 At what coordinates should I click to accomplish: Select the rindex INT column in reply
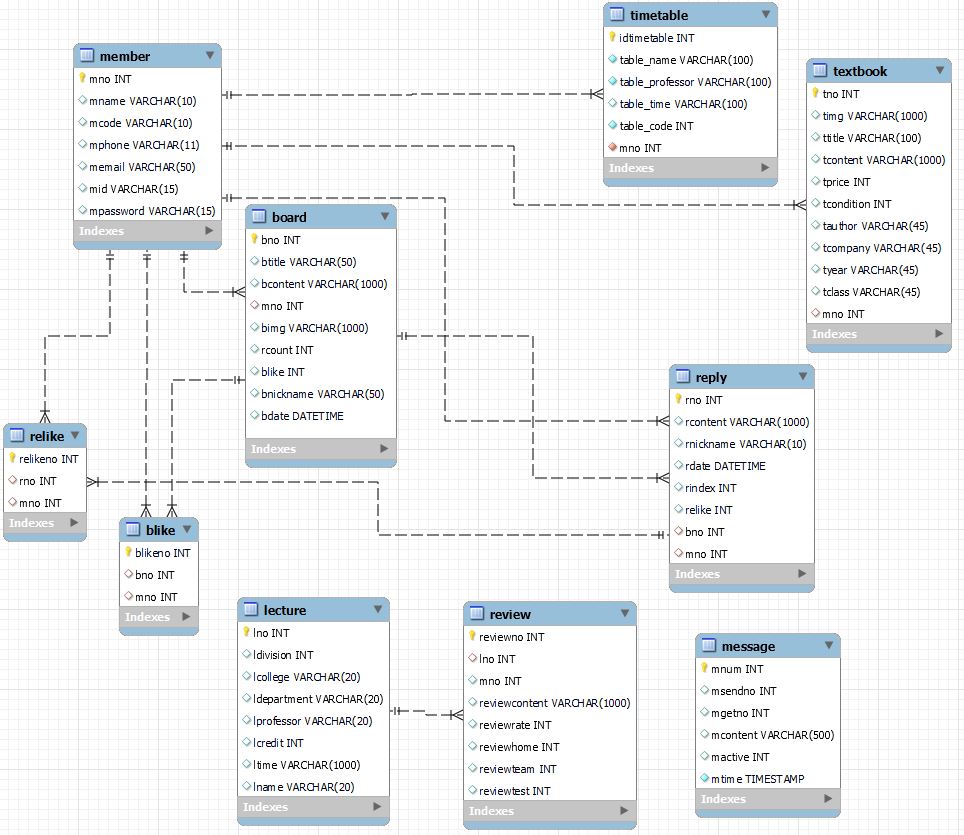(x=742, y=488)
